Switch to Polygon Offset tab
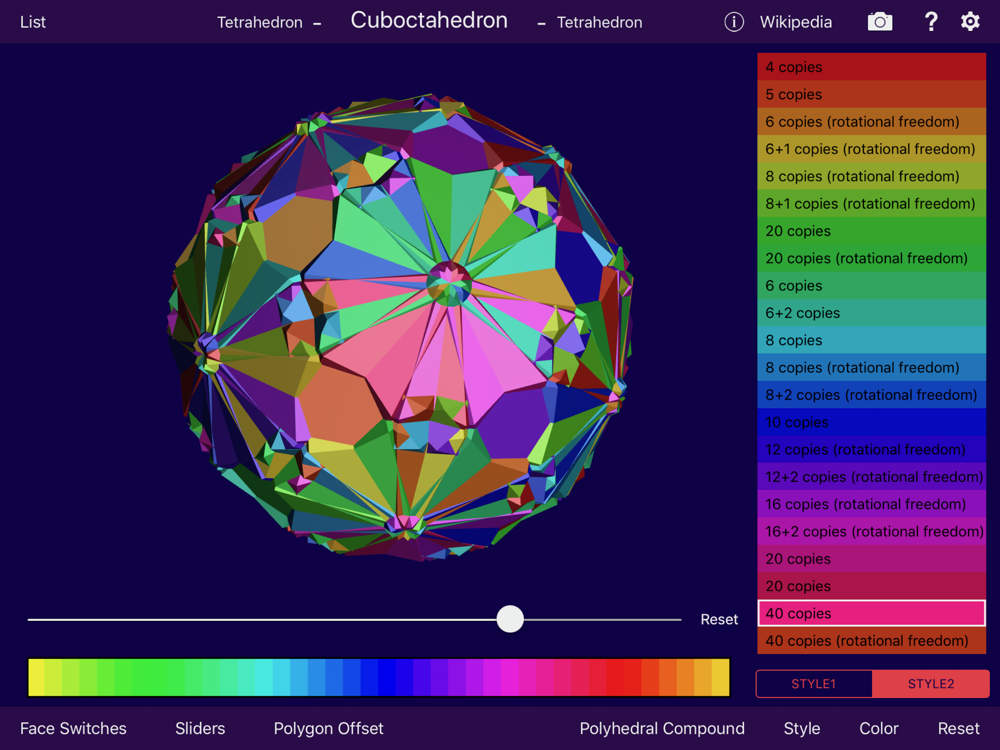Viewport: 1000px width, 750px height. click(x=328, y=728)
